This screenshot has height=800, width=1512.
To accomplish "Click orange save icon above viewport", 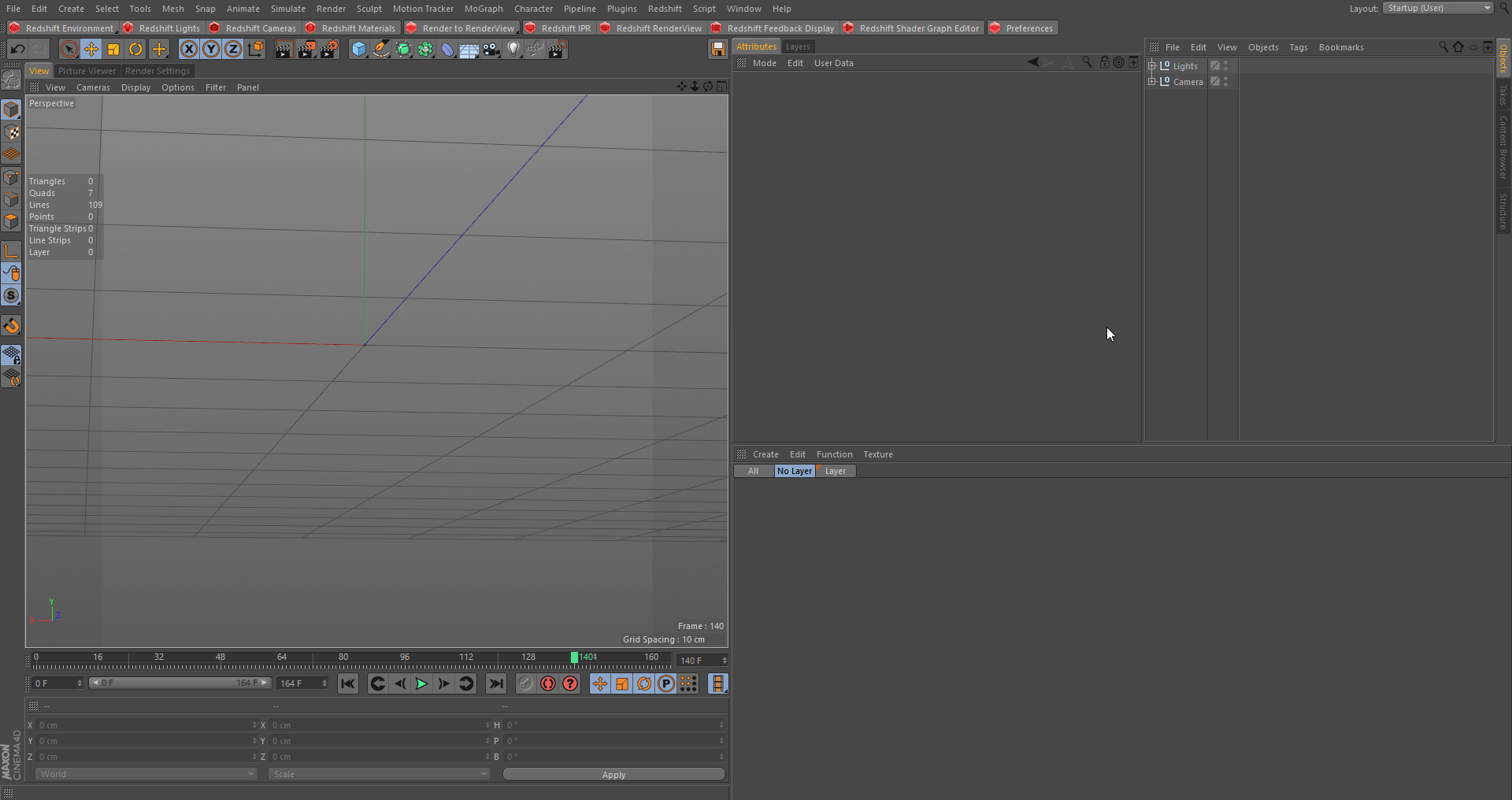I will 717,50.
